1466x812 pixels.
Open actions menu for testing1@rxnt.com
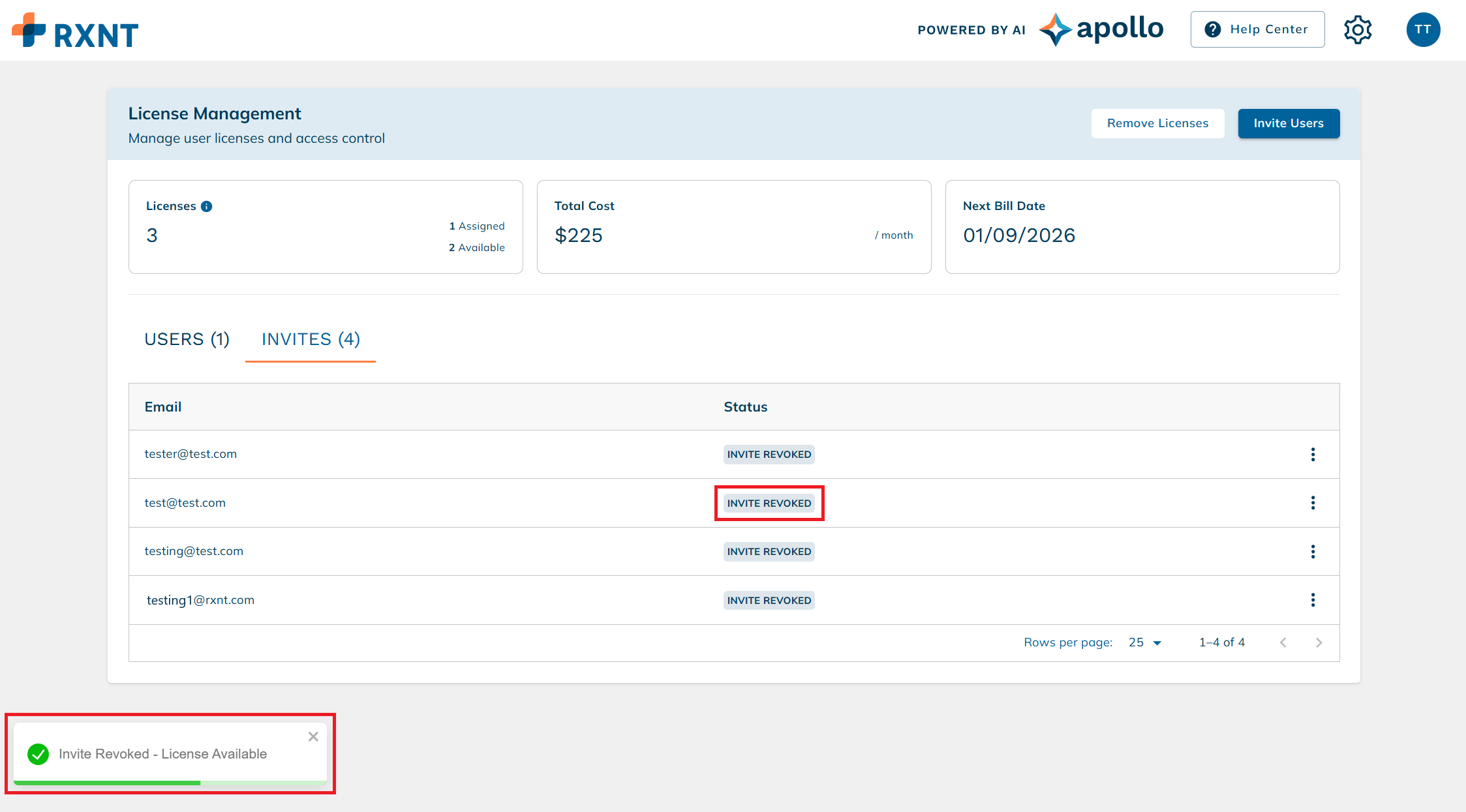(1313, 600)
